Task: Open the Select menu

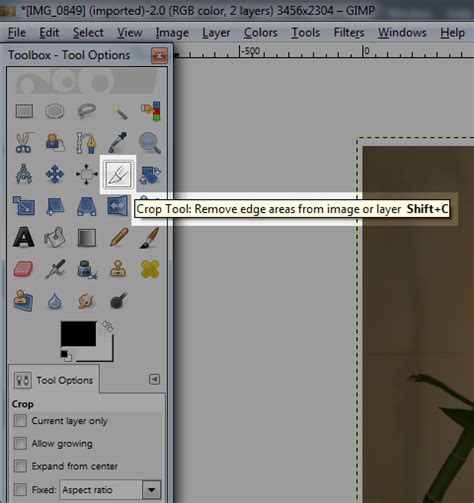Action: pyautogui.click(x=88, y=33)
